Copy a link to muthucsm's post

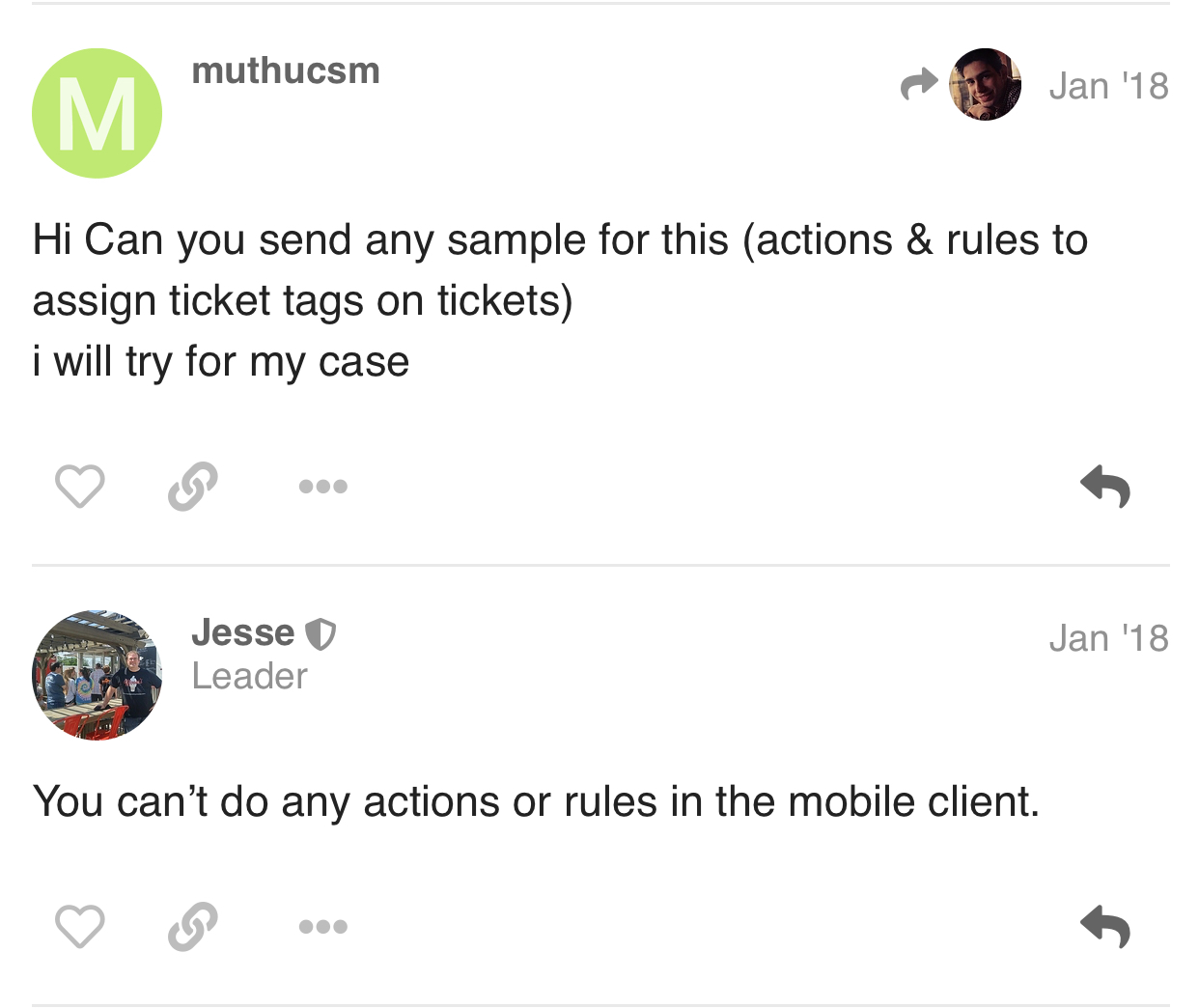192,486
